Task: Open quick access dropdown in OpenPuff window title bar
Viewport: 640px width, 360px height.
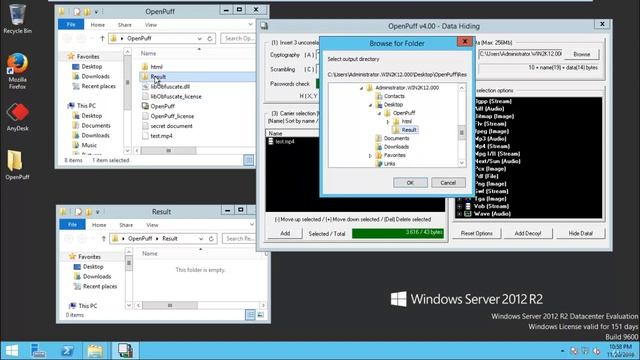Action: point(96,12)
